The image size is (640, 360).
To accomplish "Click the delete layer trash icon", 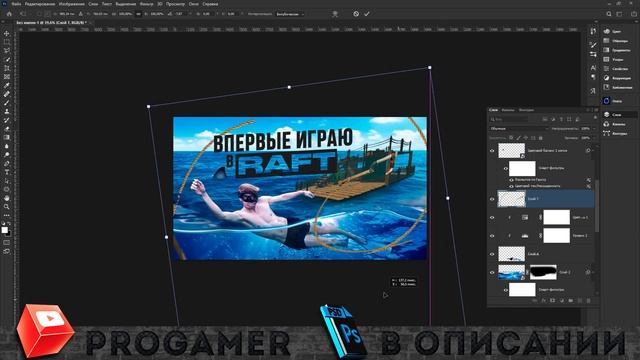I will click(x=589, y=300).
